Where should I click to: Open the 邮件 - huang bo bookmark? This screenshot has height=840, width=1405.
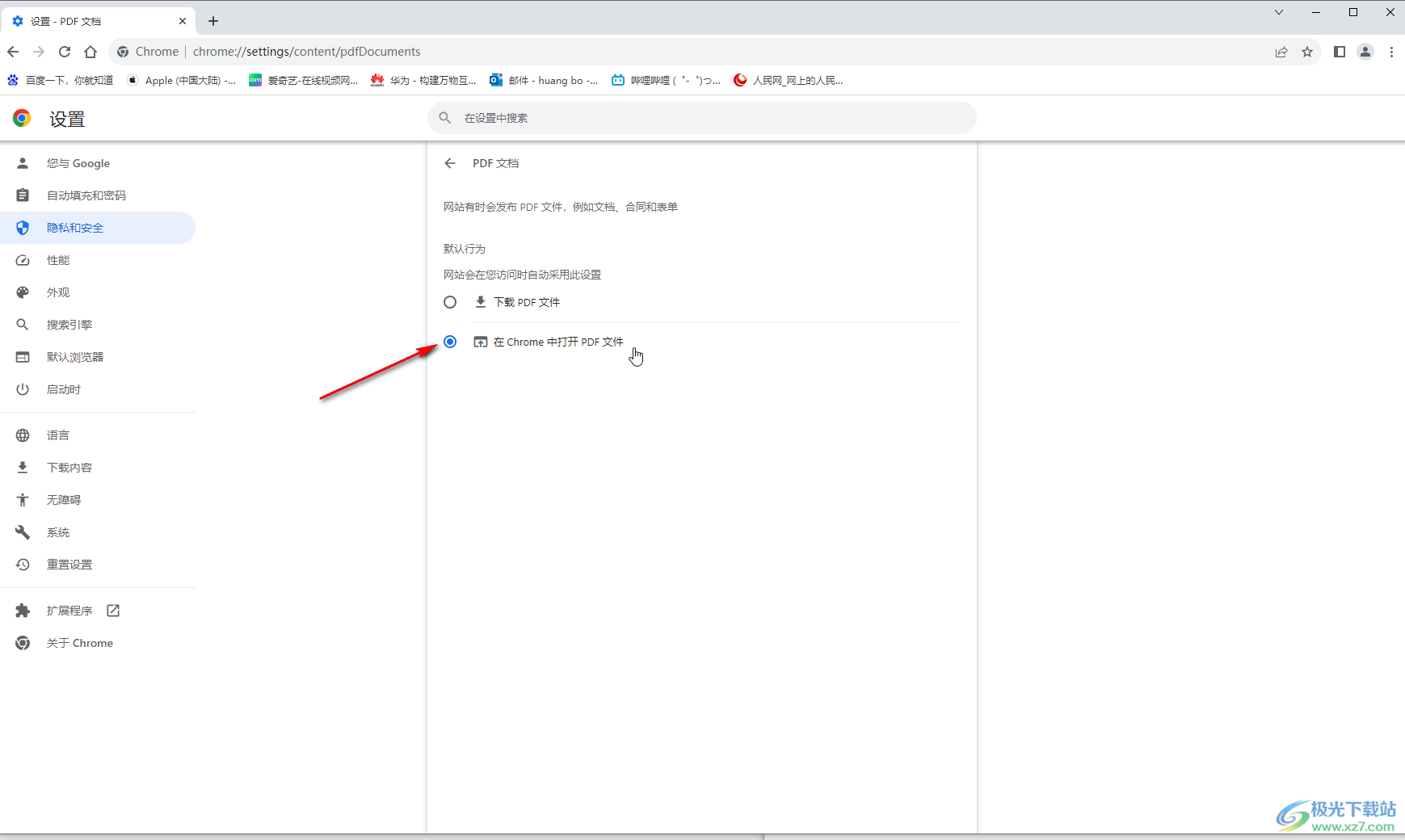[544, 80]
